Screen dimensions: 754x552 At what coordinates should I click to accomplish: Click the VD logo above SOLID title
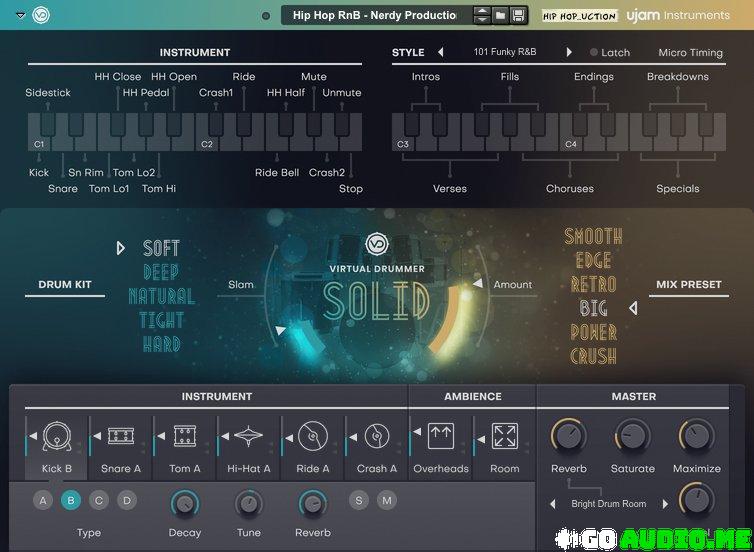[377, 244]
